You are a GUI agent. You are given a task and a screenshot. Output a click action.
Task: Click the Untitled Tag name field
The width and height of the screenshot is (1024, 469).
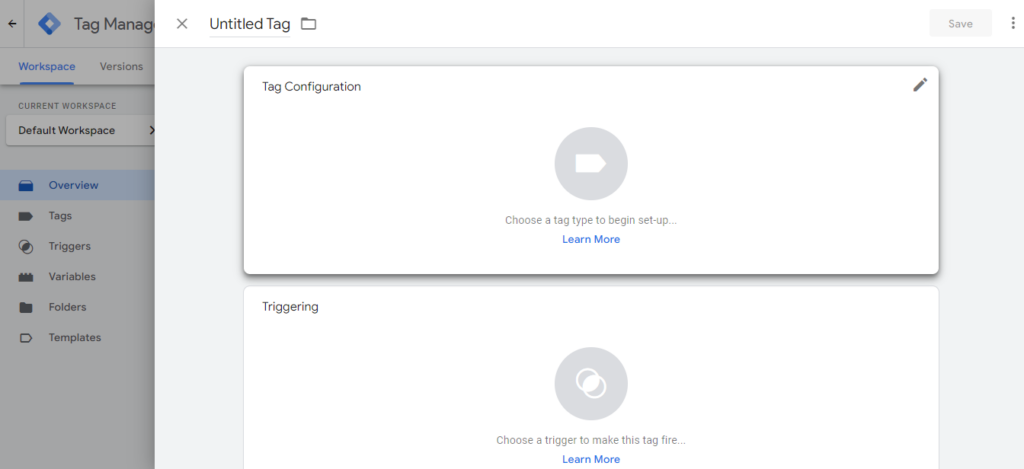[249, 24]
